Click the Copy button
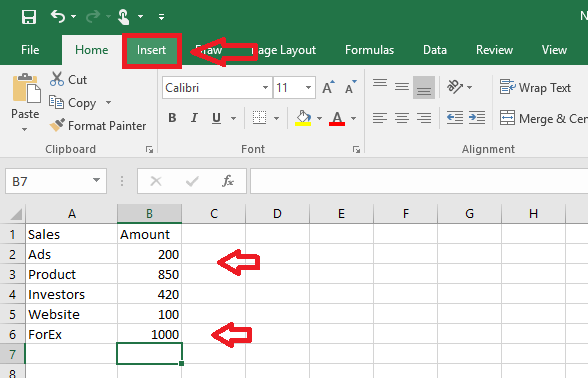Viewport: 588px width, 378px height. click(73, 103)
